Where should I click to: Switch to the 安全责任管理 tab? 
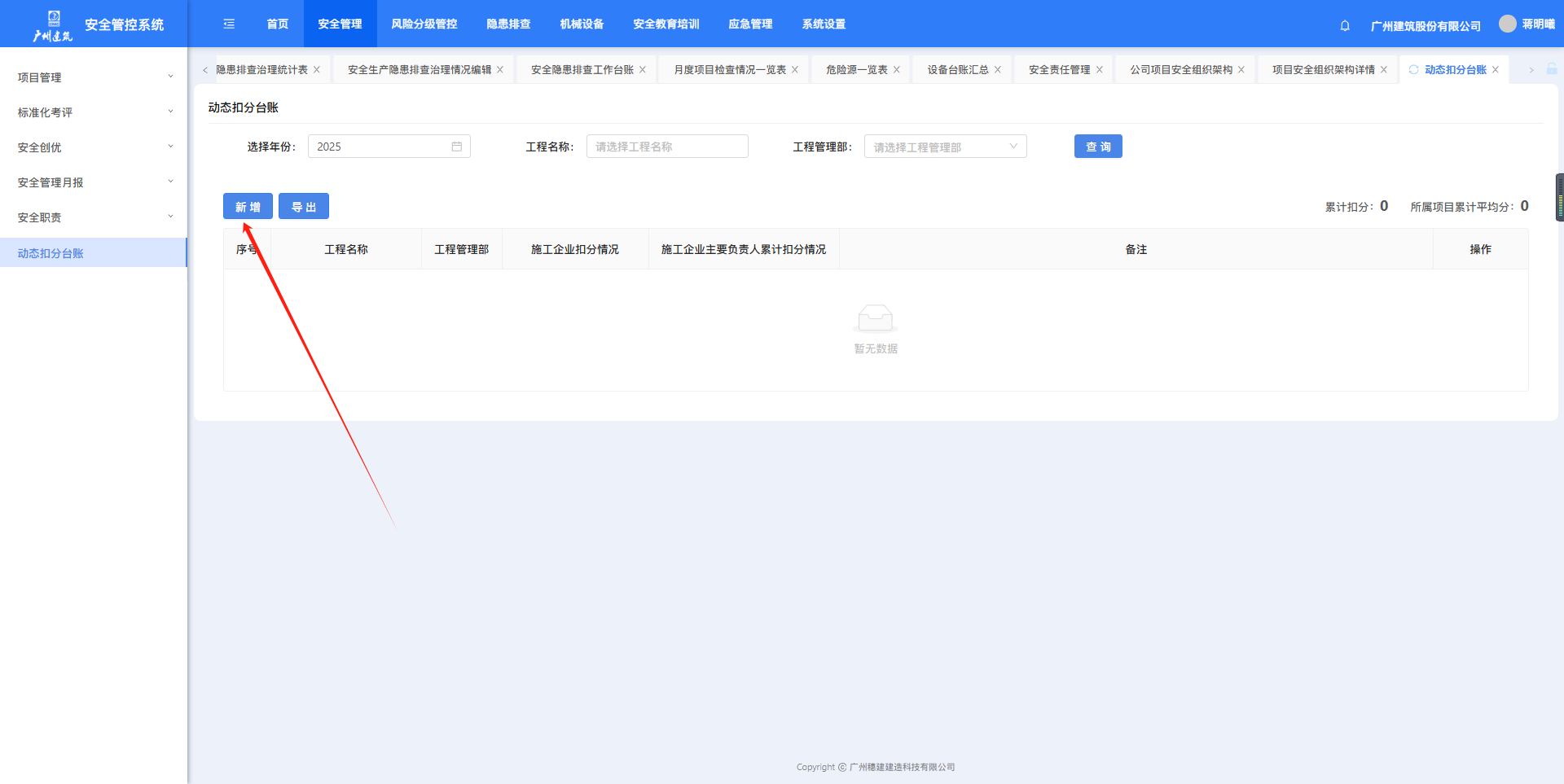click(1058, 70)
